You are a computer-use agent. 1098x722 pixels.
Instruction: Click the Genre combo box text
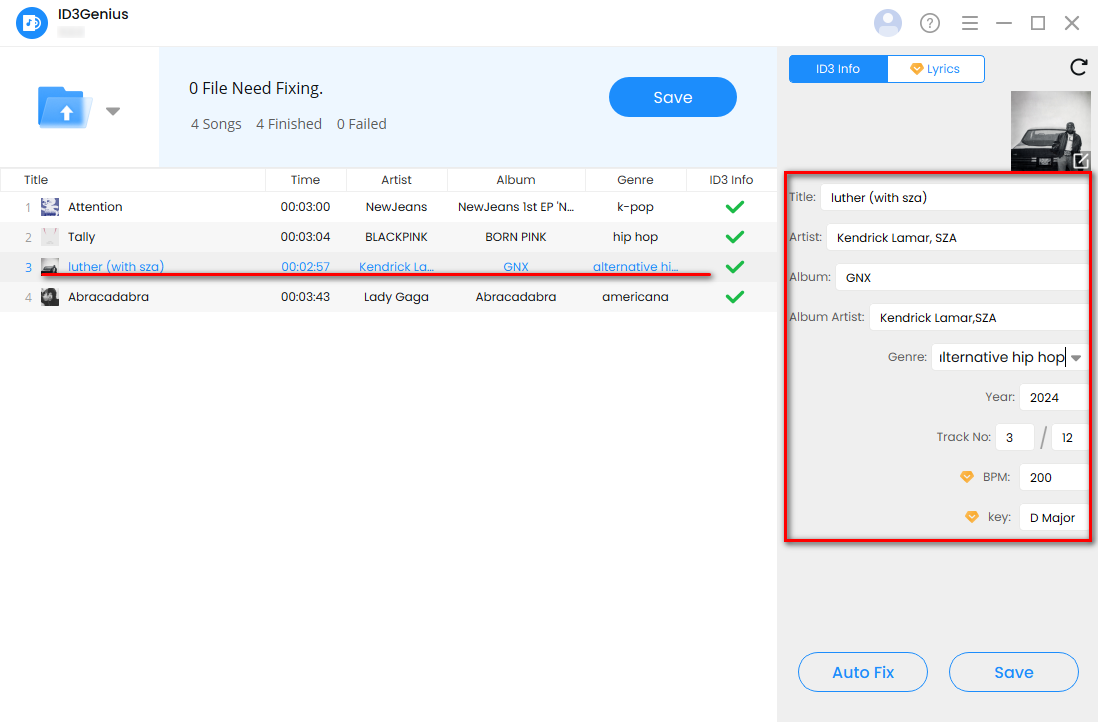coord(1001,357)
